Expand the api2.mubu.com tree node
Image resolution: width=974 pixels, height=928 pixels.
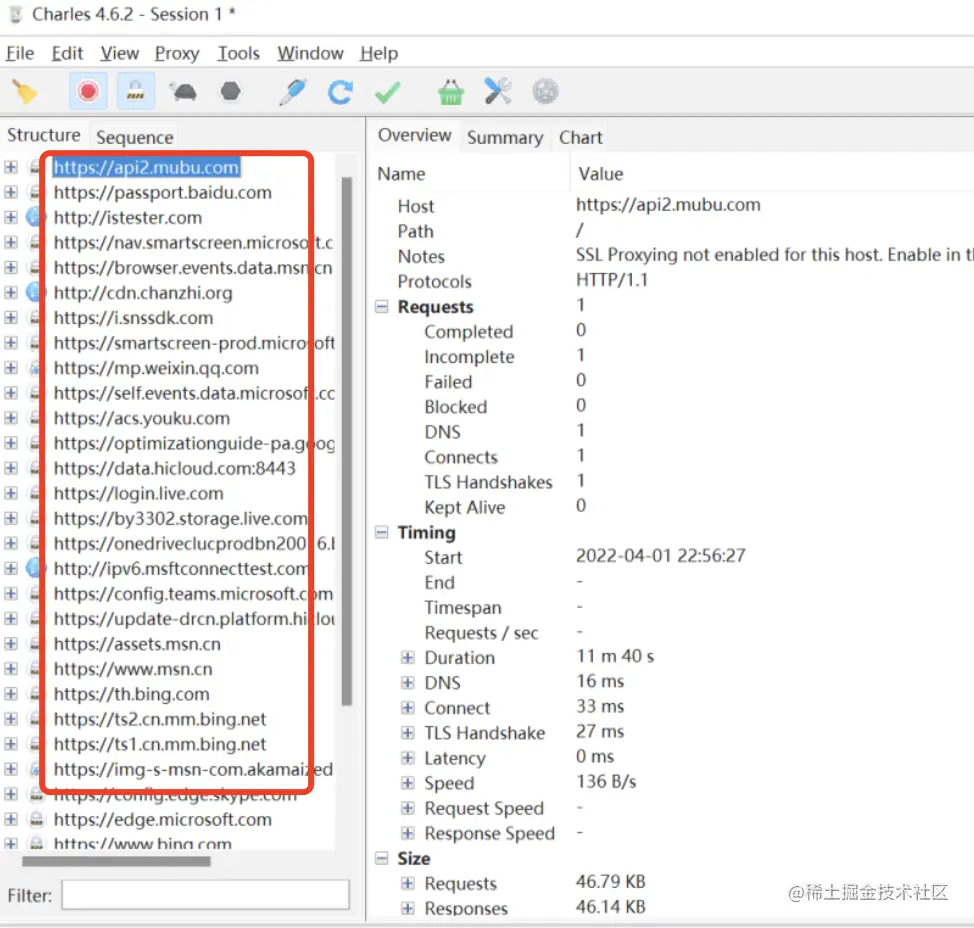coord(11,167)
